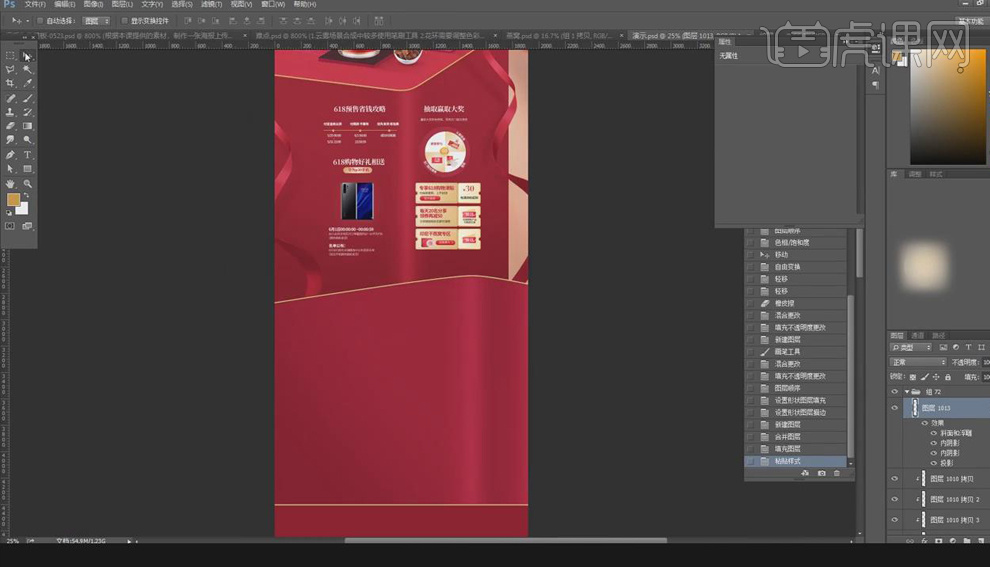Screen dimensions: 990x567
Task: Toggle 斜面和浮雕 effect visibility
Action: 934,433
